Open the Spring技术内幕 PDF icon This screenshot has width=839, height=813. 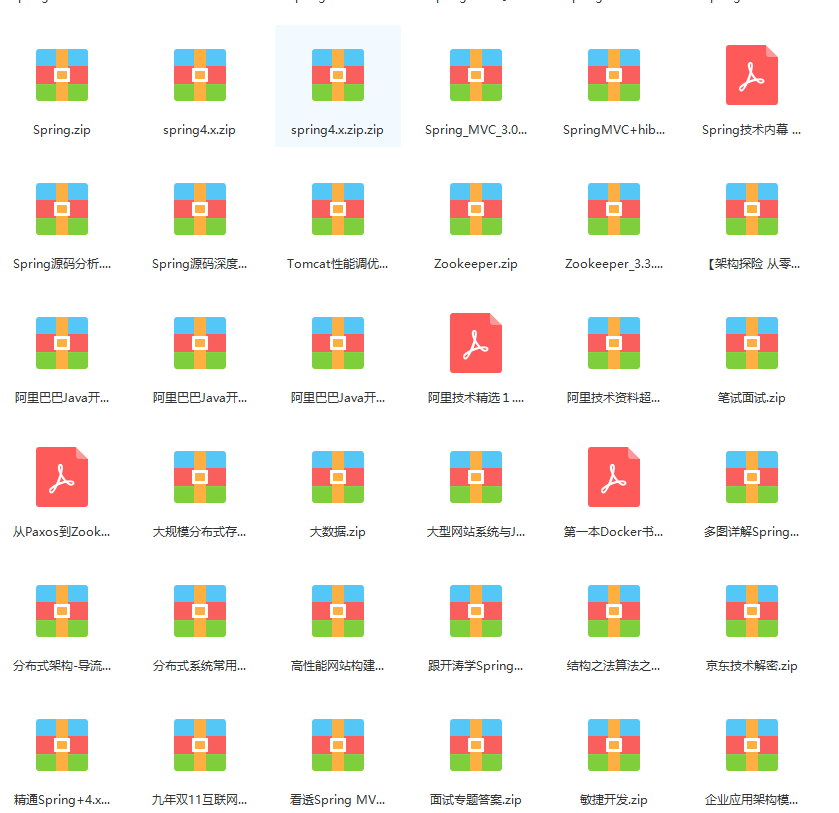click(x=752, y=75)
